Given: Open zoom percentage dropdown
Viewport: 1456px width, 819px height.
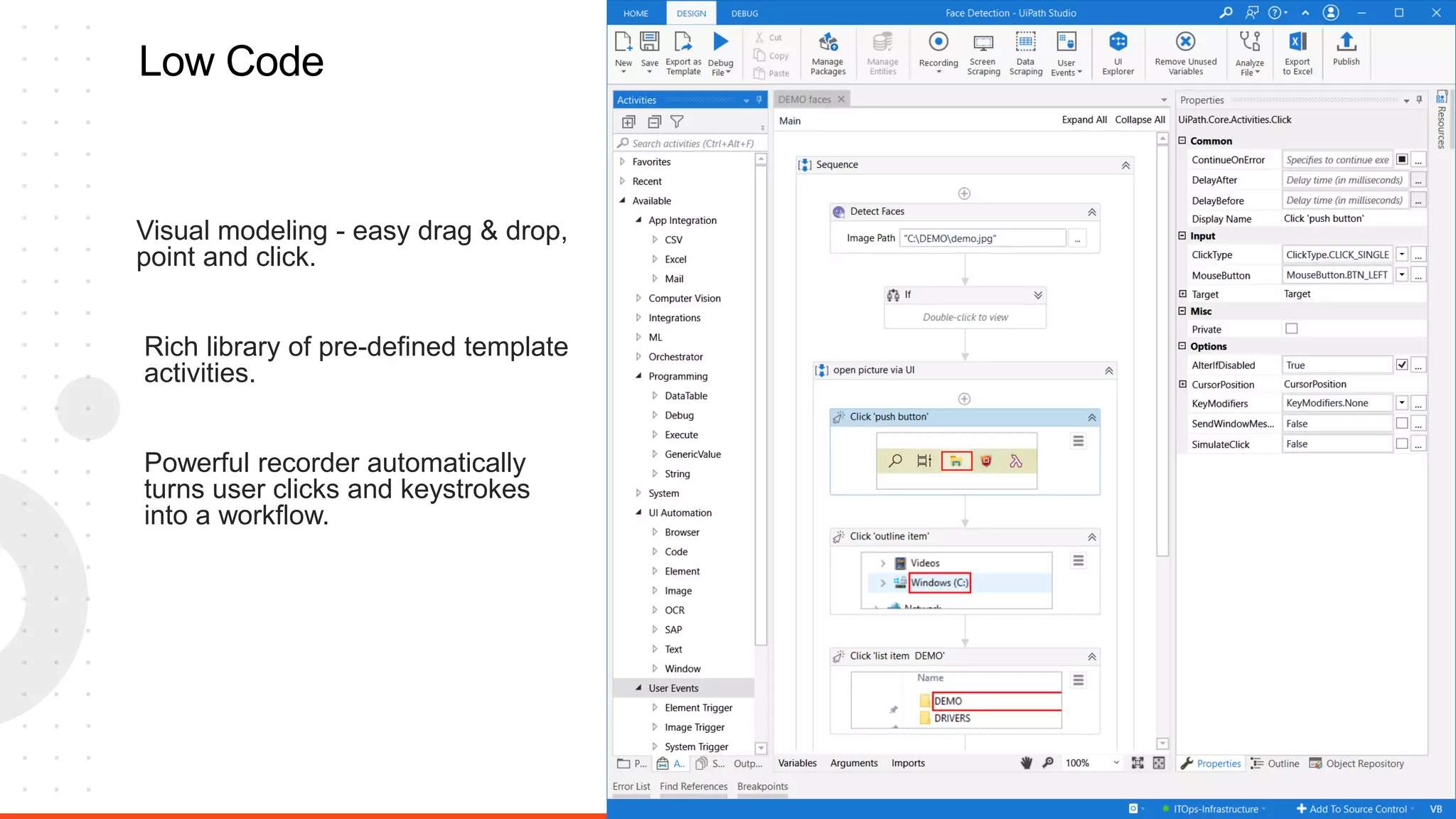Looking at the screenshot, I should point(1115,763).
